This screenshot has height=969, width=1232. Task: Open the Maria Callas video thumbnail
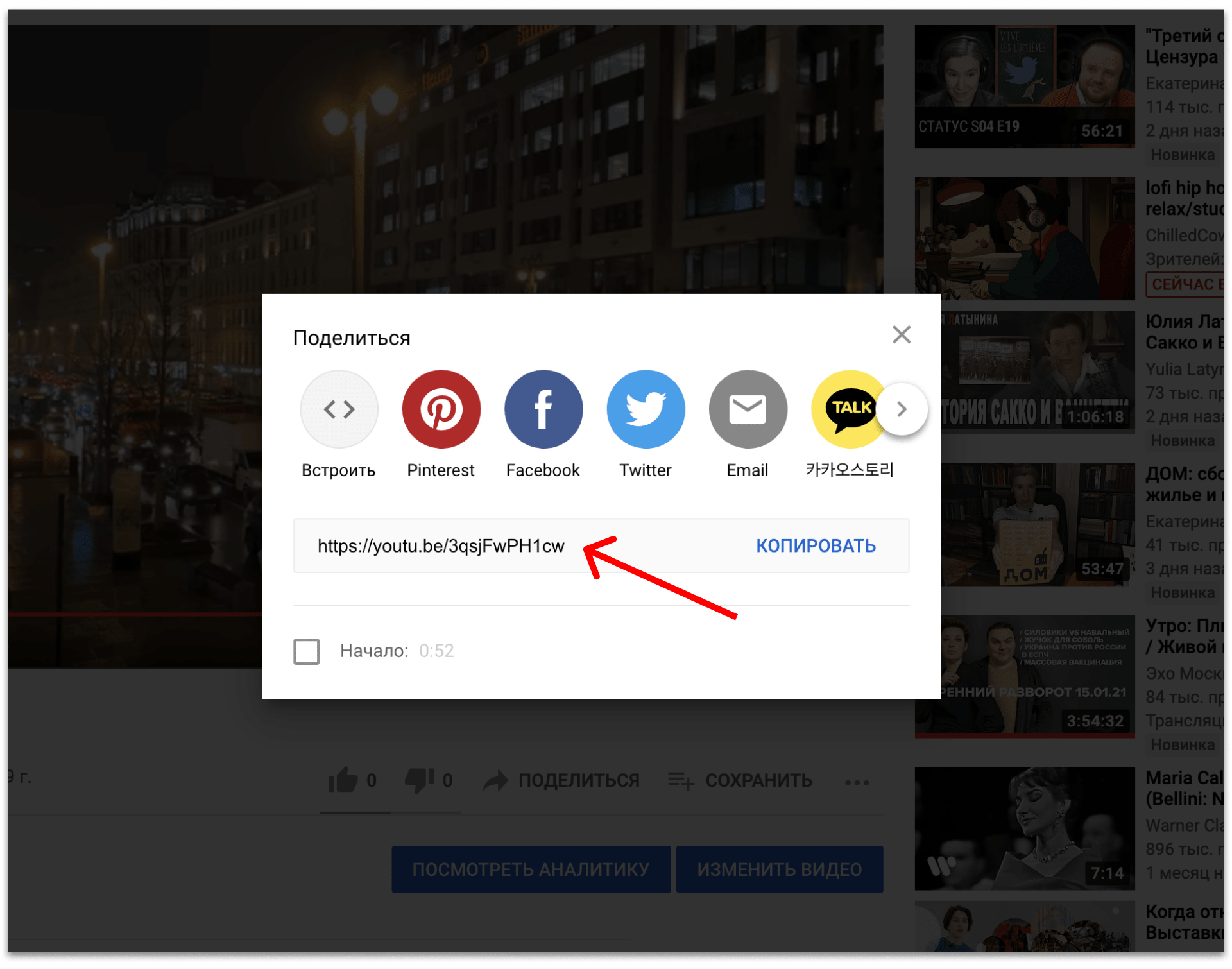coord(1024,828)
